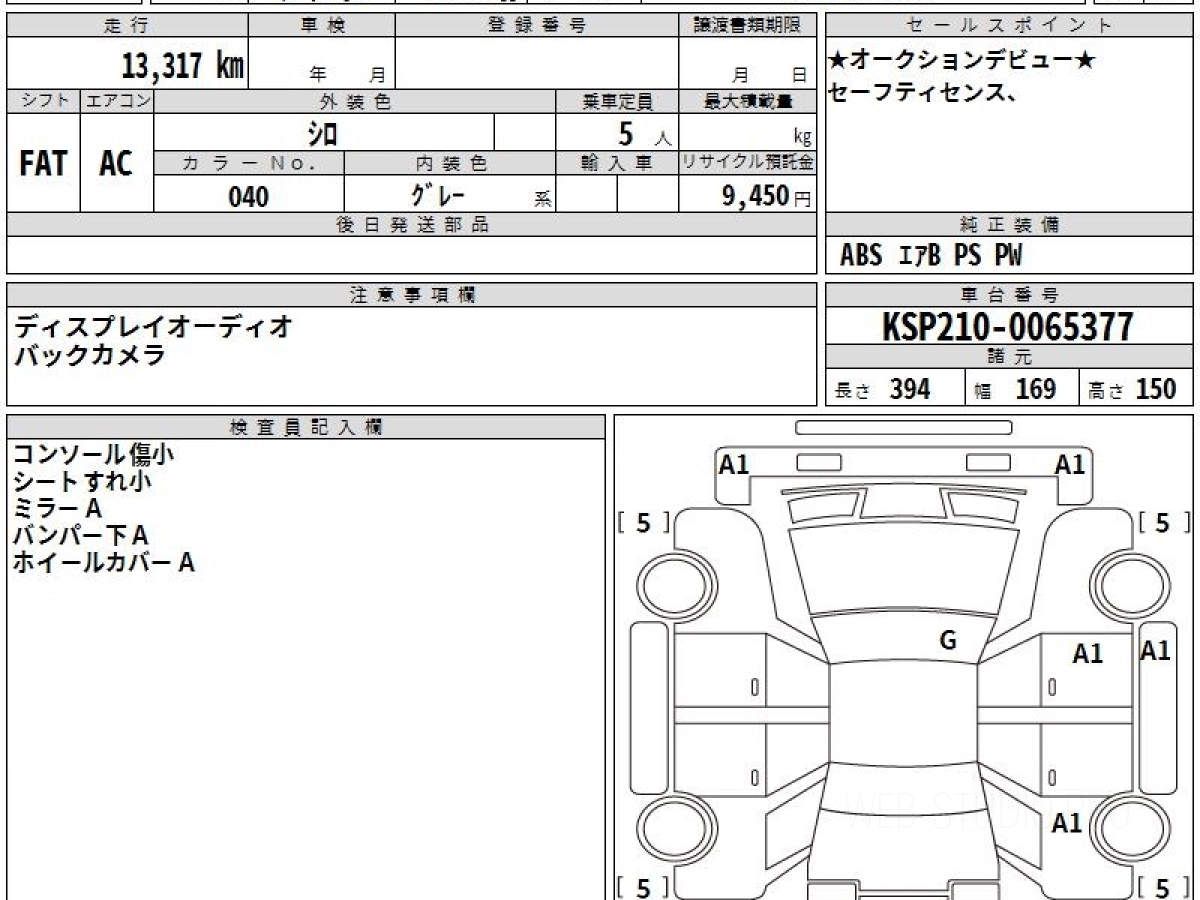Select the recycle deposit "9,450円"
Image resolution: width=1200 pixels, height=900 pixels.
(766, 196)
